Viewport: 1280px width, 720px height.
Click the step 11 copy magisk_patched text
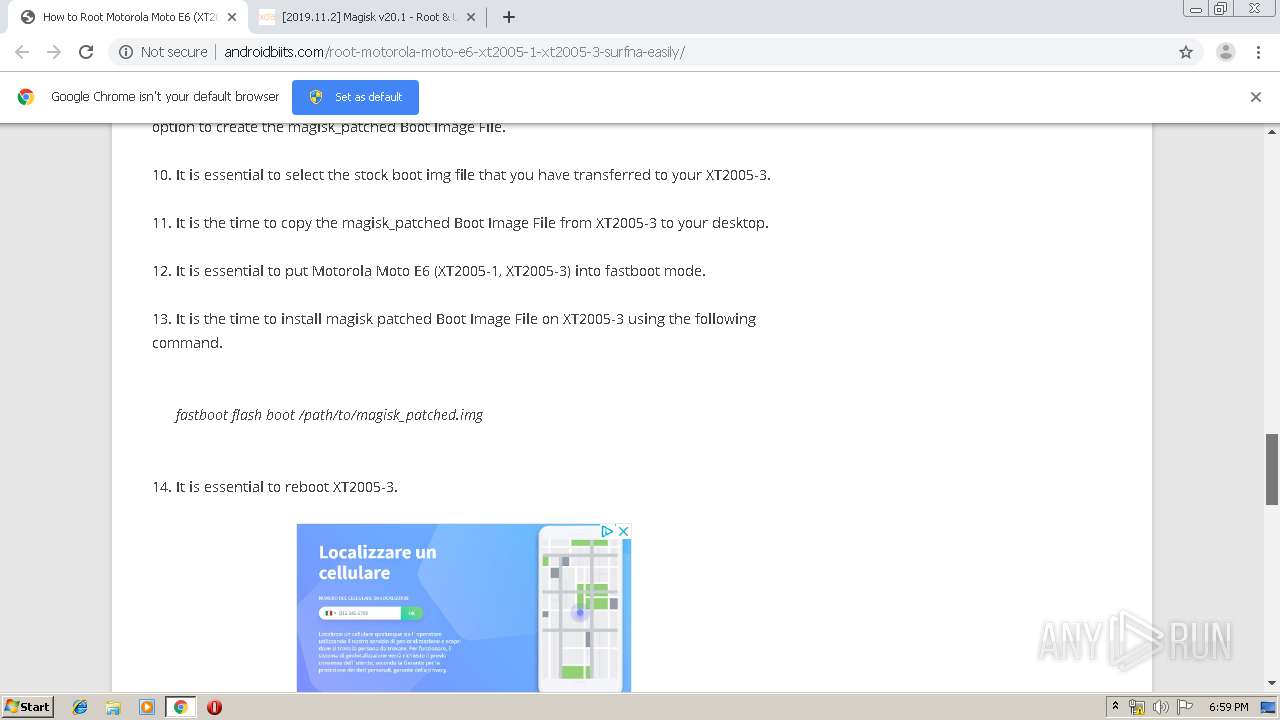click(460, 223)
